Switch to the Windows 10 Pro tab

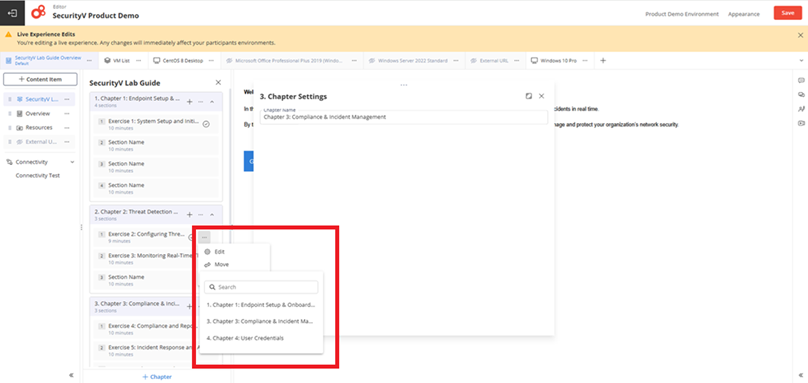(x=553, y=61)
